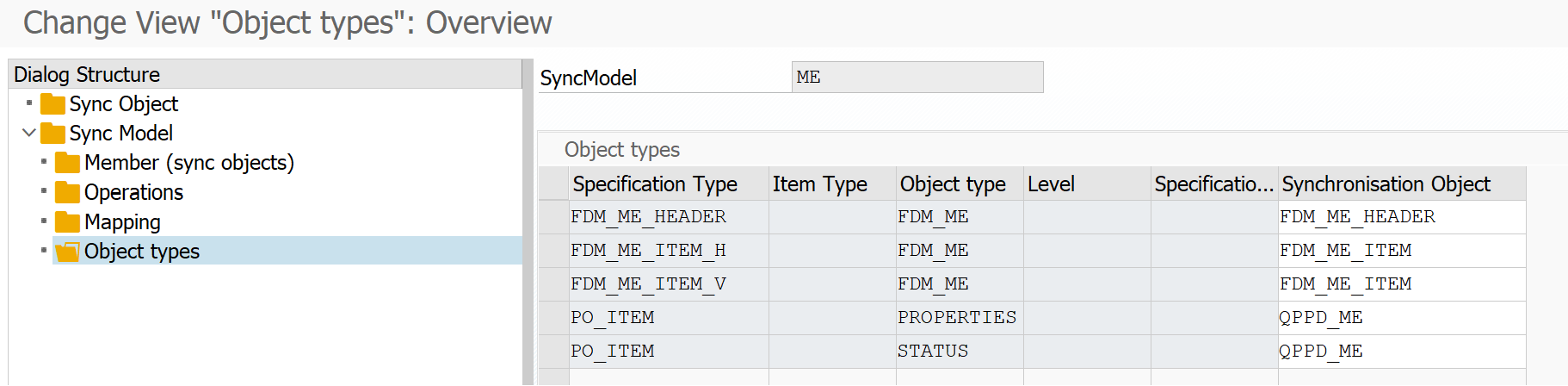The image size is (1568, 386).
Task: Select the FDM_ME_HEADER row selector
Action: point(553,217)
